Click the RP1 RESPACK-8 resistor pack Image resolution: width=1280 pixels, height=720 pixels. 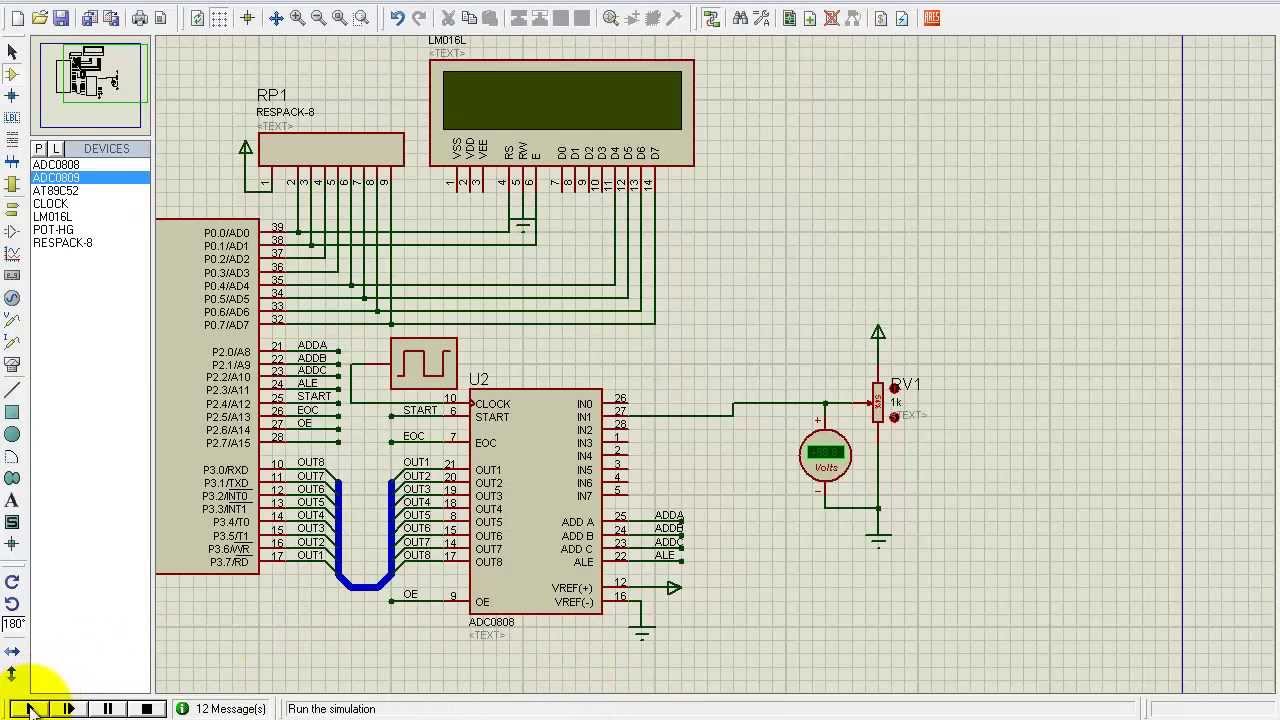331,150
